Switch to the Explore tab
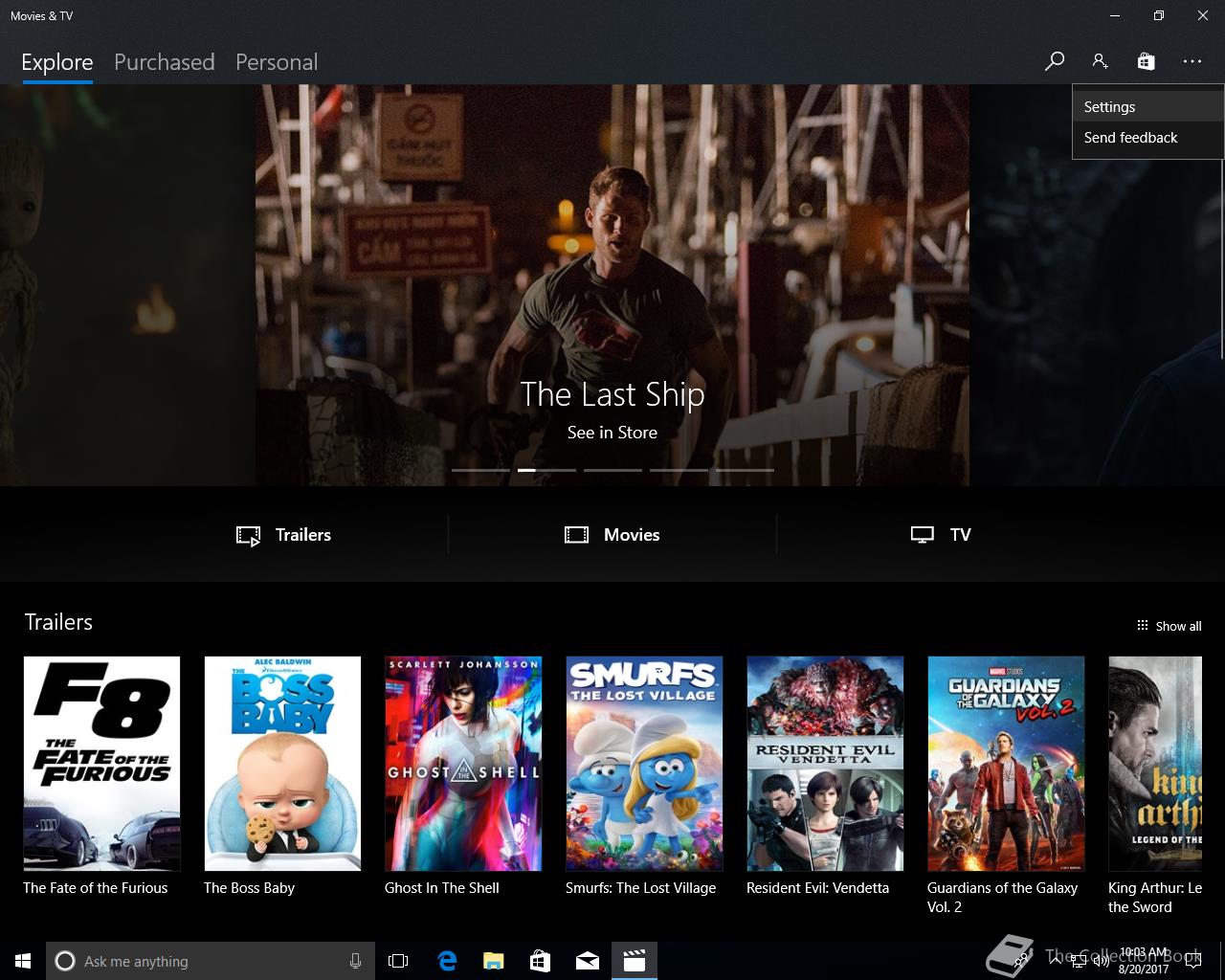The height and width of the screenshot is (980, 1225). 57,62
